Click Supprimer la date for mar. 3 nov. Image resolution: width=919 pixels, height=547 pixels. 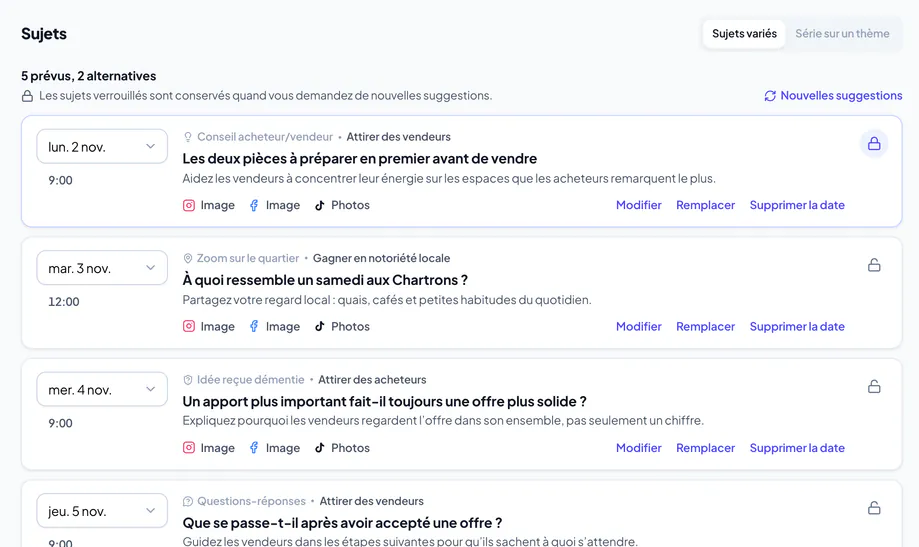tap(797, 327)
